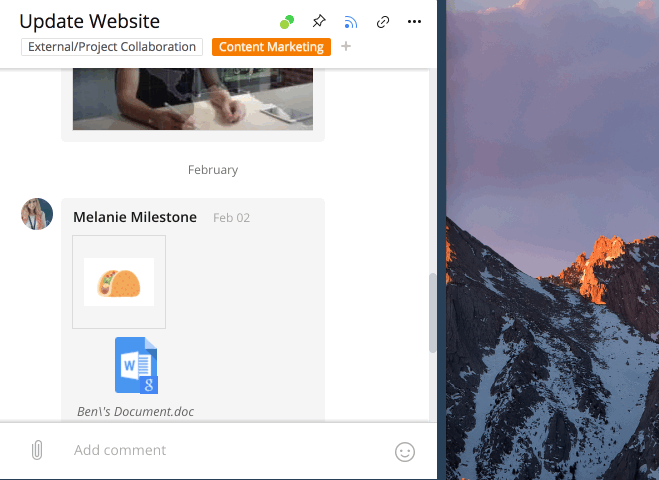Open the workshop photo attachment
The width and height of the screenshot is (659, 480).
[x=193, y=99]
